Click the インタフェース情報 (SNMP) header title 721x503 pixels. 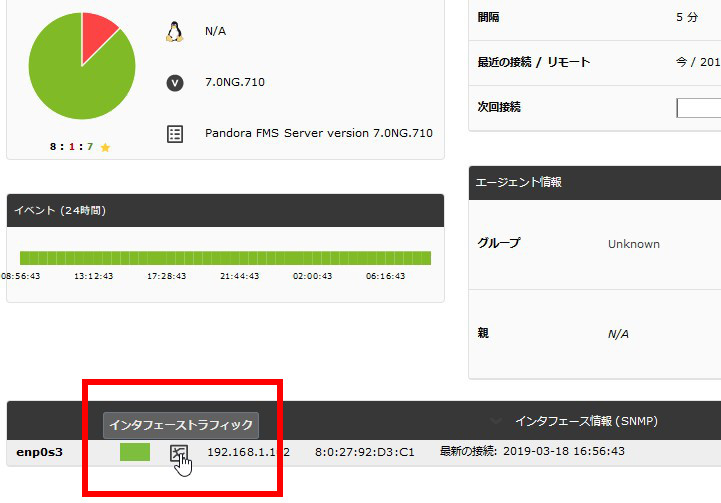(x=586, y=421)
